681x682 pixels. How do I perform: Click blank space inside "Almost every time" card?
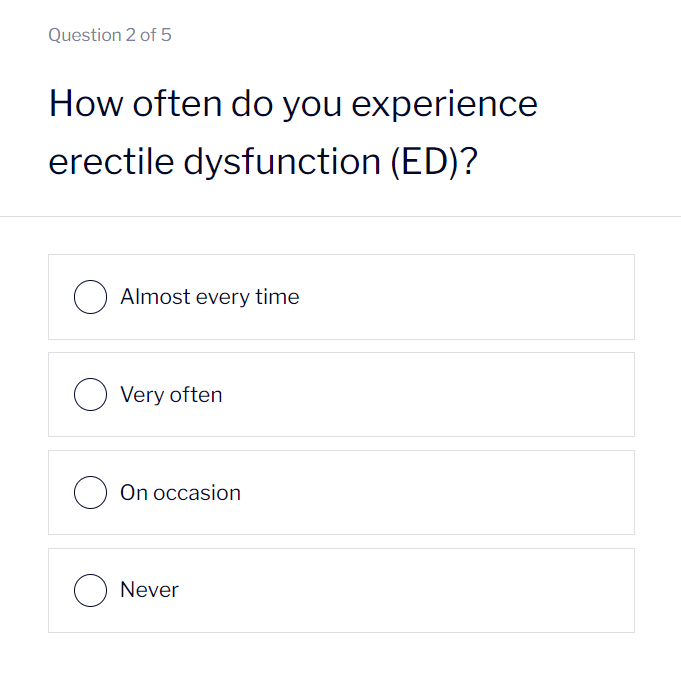pyautogui.click(x=470, y=297)
